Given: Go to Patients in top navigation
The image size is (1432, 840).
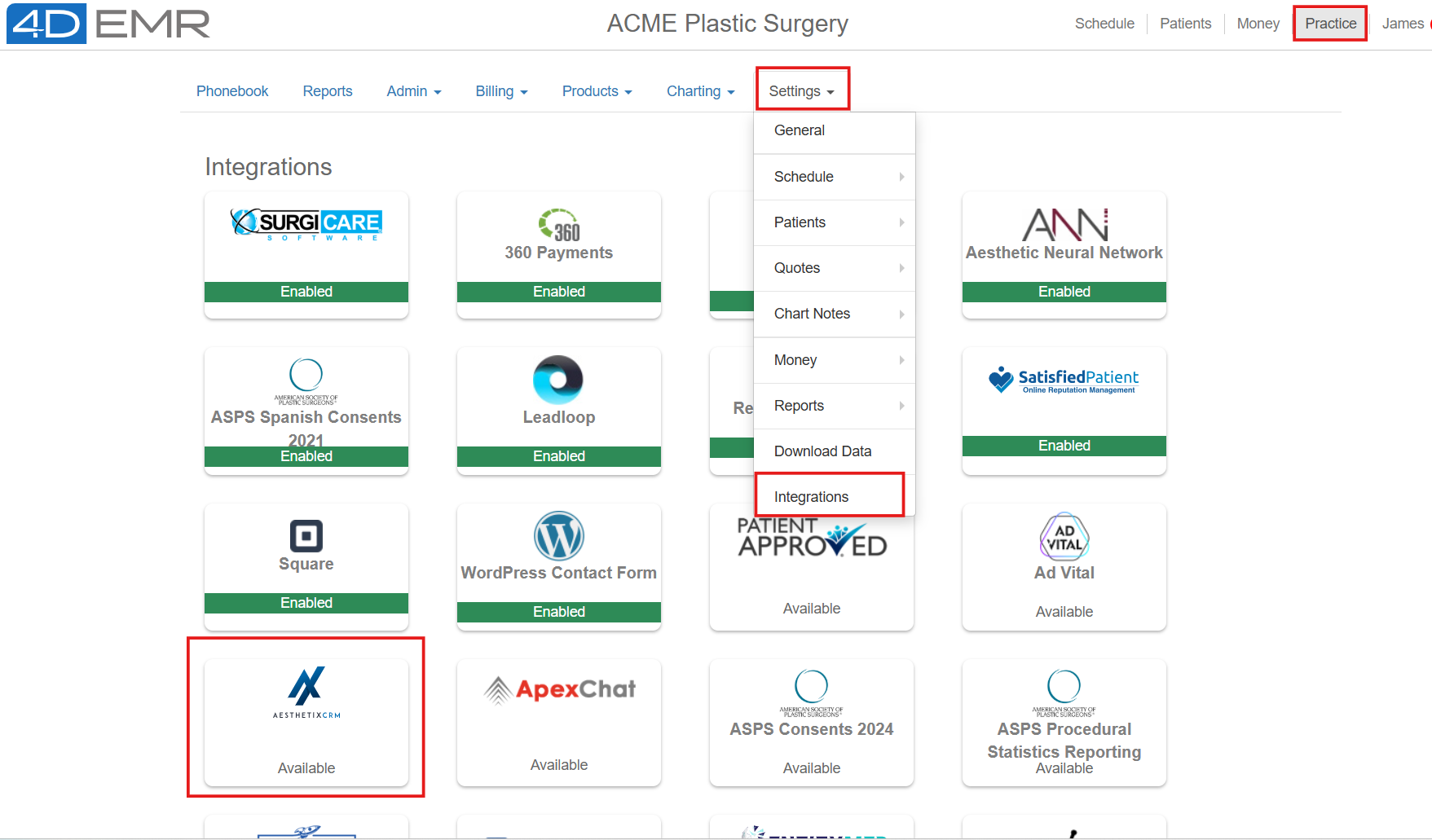Looking at the screenshot, I should (x=1186, y=24).
